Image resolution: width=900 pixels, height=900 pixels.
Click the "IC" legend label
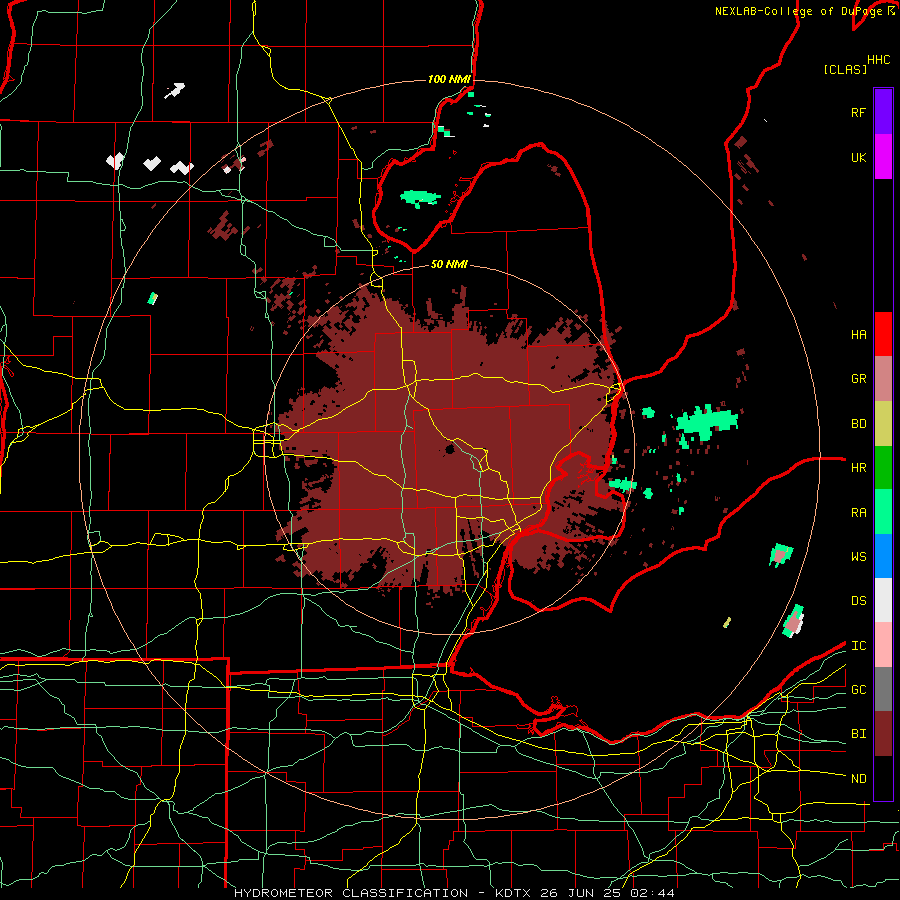tap(858, 646)
